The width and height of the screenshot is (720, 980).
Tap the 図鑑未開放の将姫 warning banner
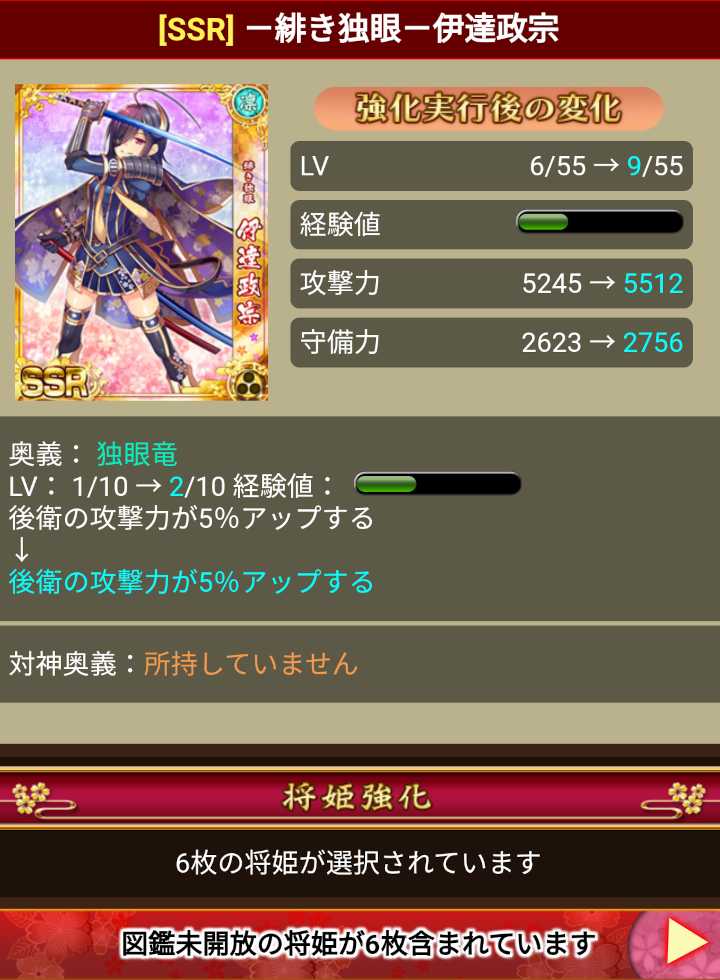coord(359,943)
